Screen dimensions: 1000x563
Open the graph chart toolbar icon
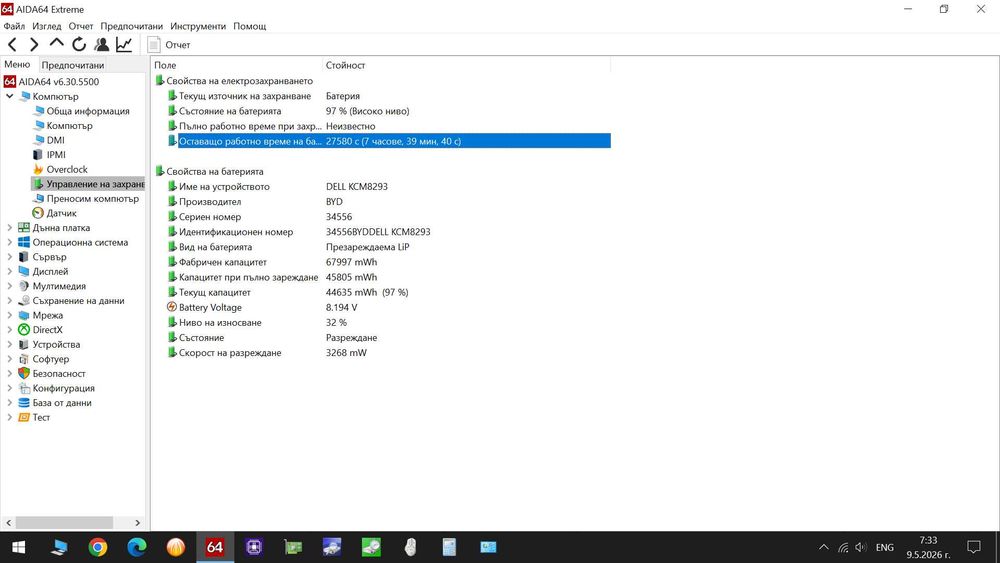pos(124,45)
